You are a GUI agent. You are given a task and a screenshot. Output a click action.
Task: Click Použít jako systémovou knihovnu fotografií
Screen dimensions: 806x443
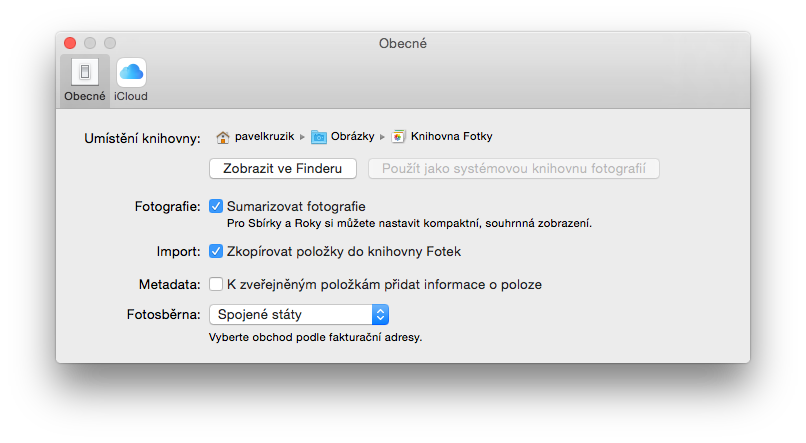pyautogui.click(x=513, y=168)
